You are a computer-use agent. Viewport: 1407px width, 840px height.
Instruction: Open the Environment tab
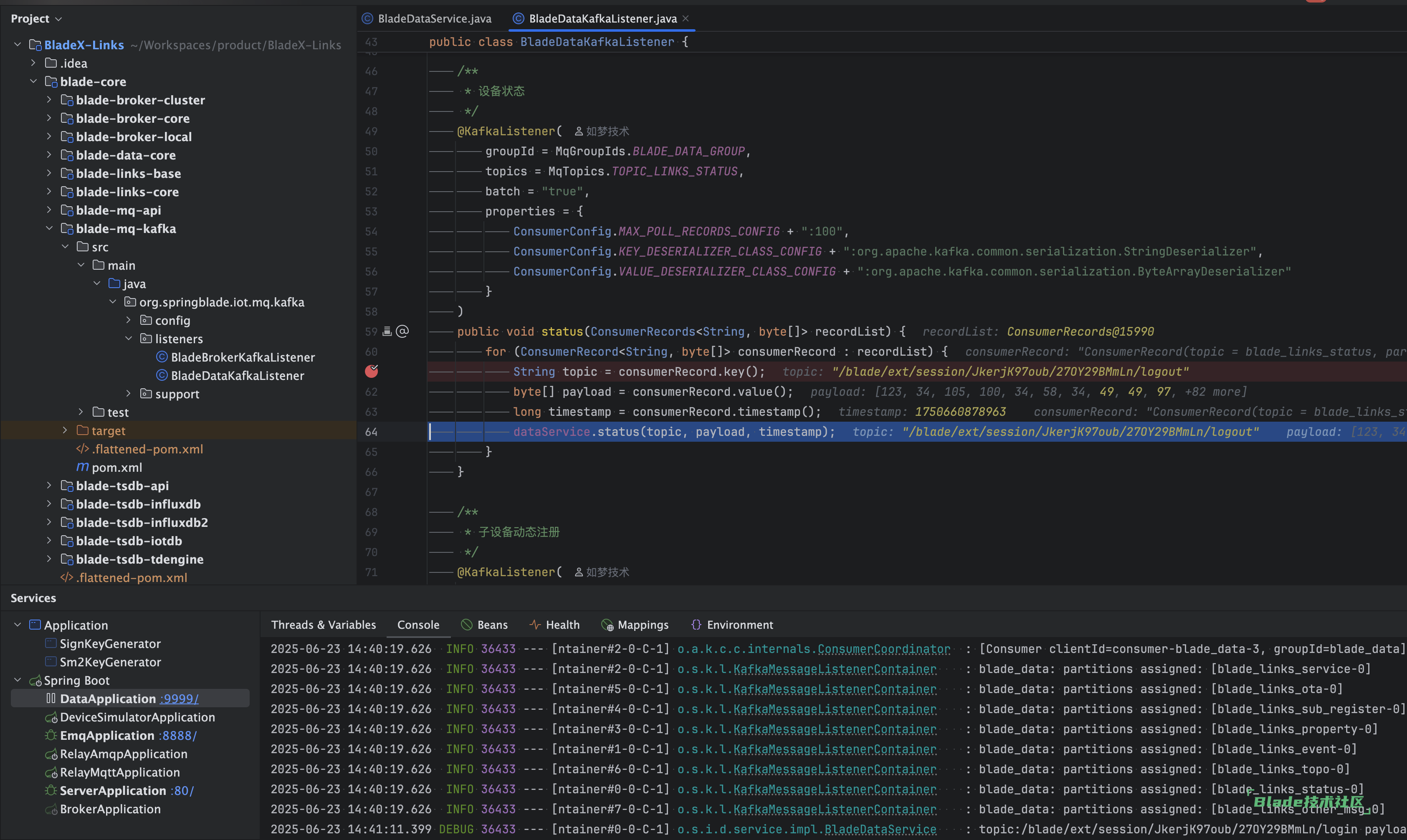732,624
